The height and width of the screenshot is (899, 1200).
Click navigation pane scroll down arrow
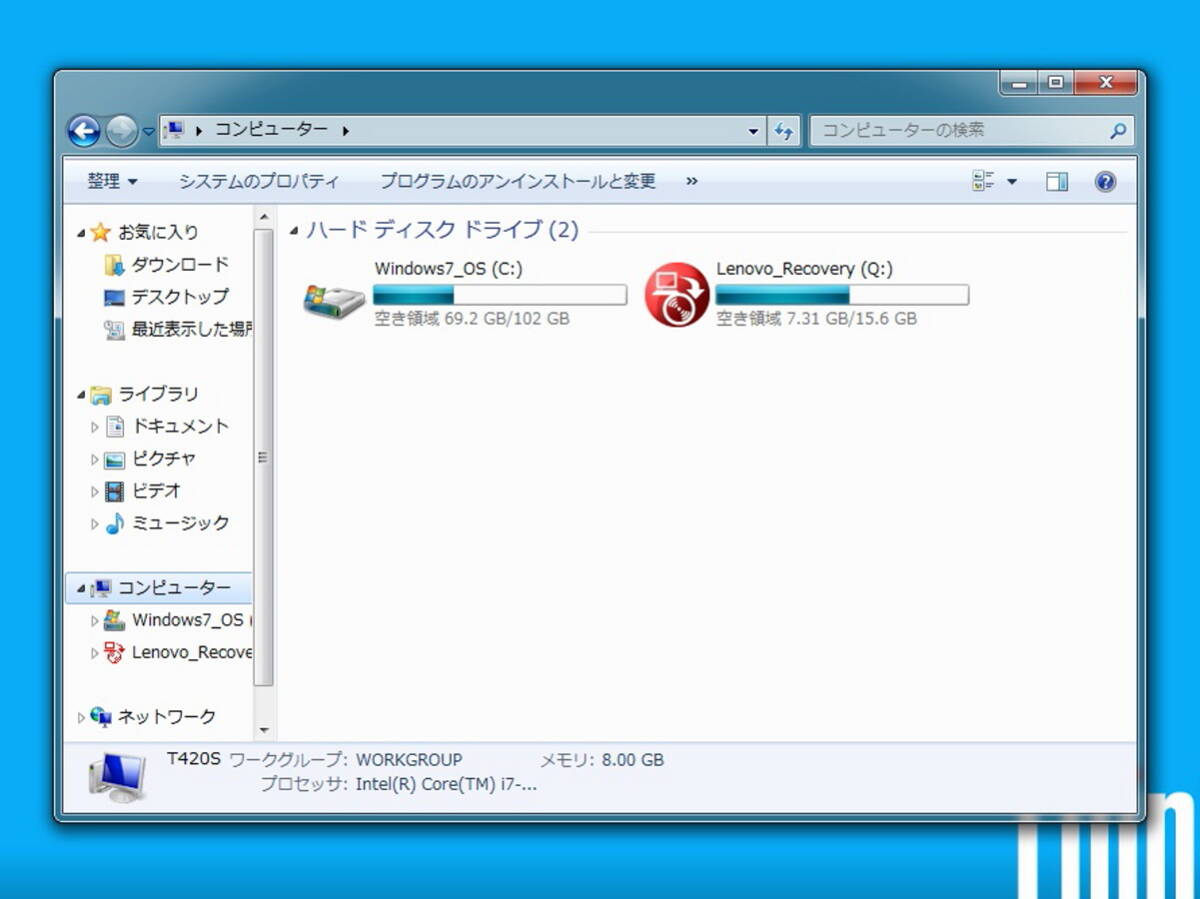264,731
